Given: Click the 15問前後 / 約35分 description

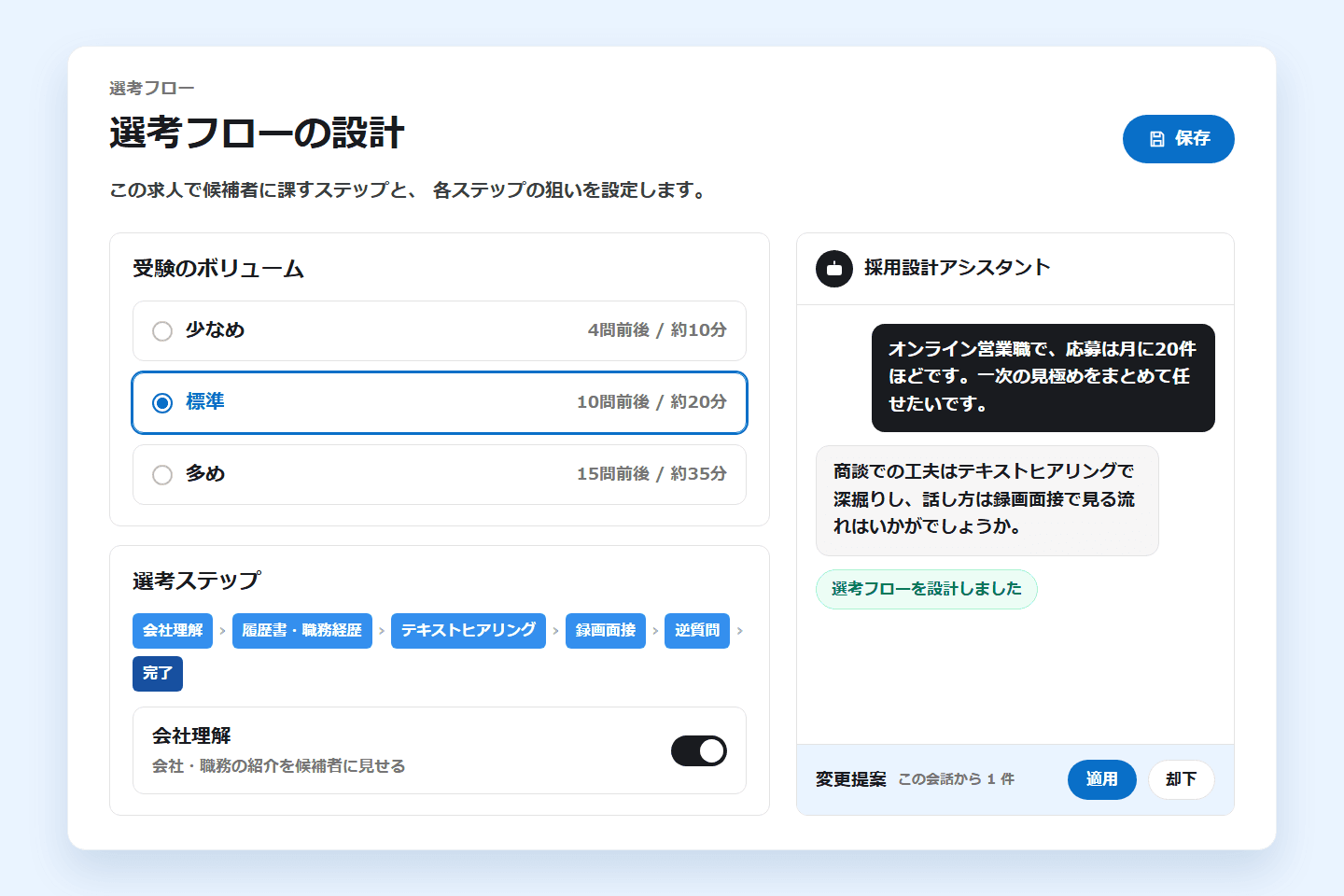Looking at the screenshot, I should (651, 474).
